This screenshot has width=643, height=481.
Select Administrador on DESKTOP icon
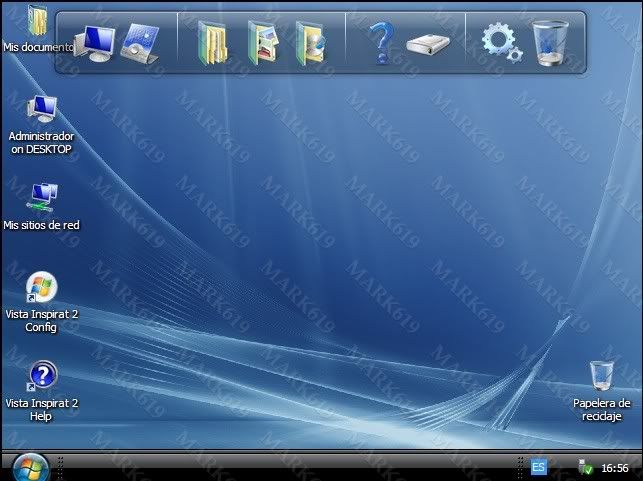[x=41, y=125]
